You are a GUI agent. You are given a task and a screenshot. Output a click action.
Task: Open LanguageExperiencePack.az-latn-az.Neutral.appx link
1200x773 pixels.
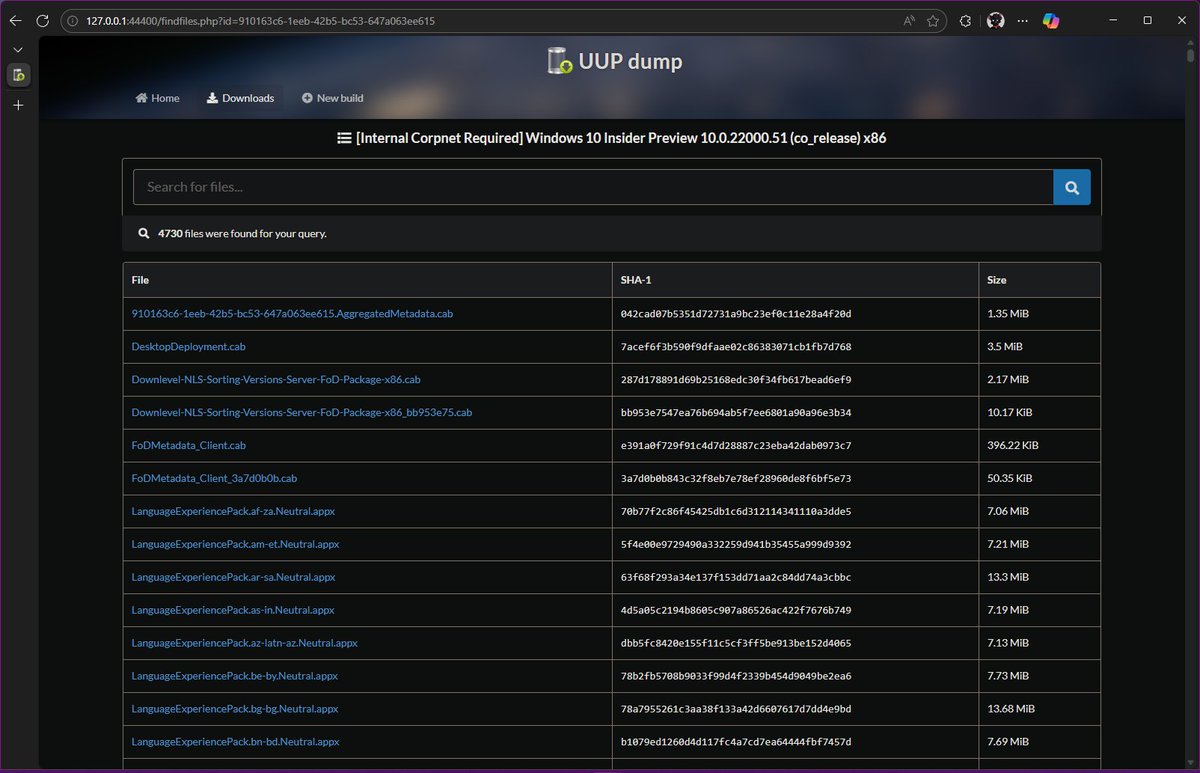click(x=244, y=643)
